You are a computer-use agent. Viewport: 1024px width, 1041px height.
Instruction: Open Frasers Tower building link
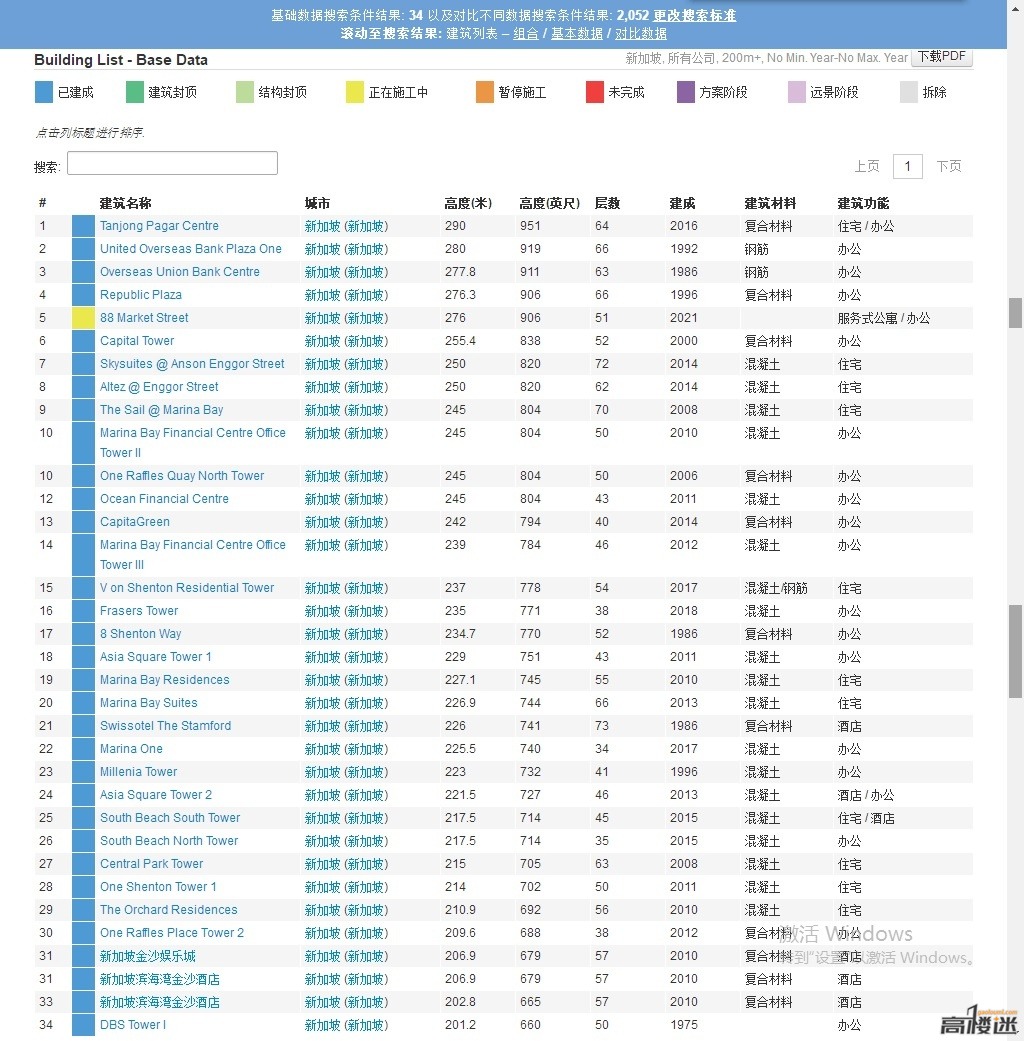pyautogui.click(x=139, y=611)
